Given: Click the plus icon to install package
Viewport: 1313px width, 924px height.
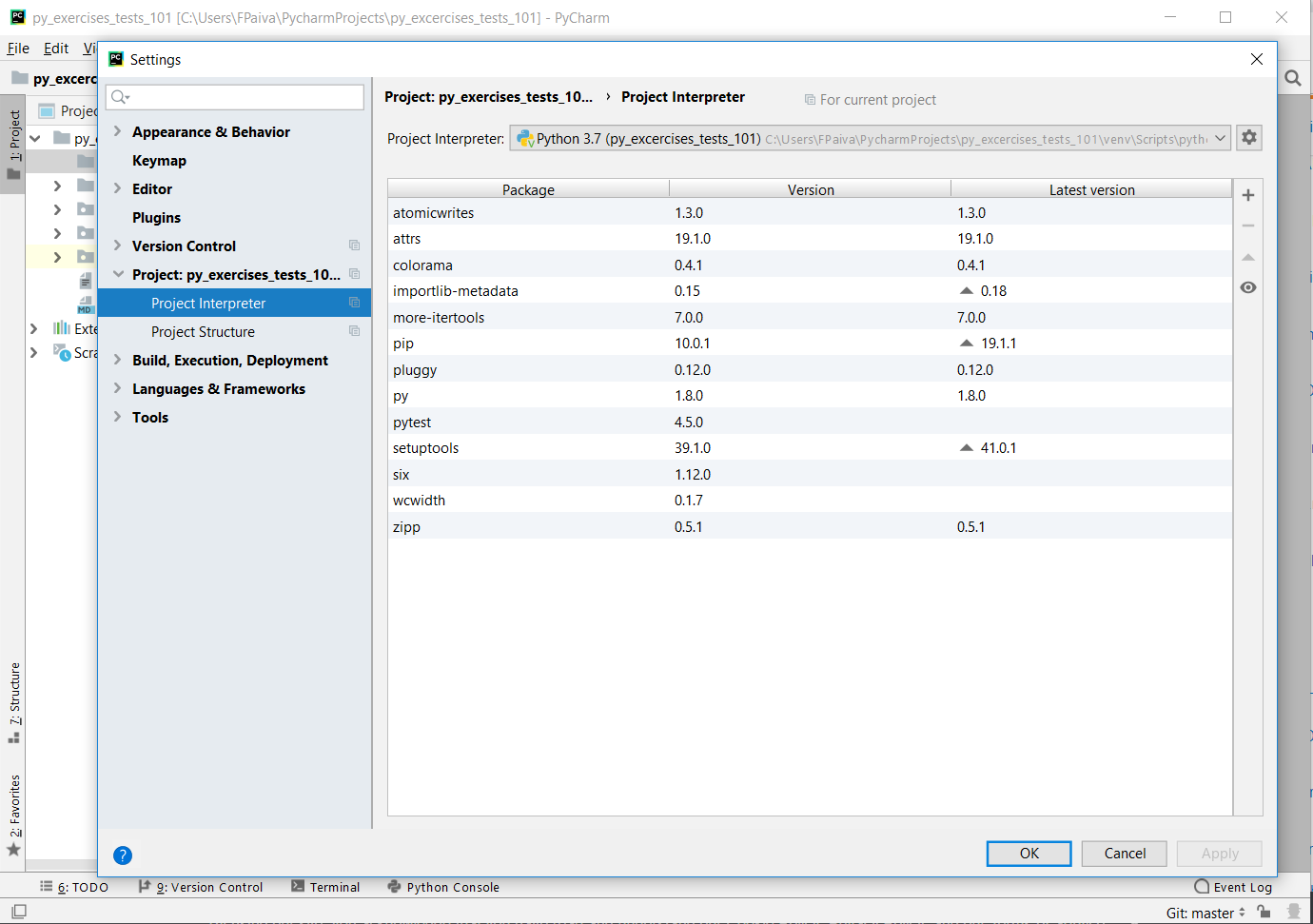Looking at the screenshot, I should tap(1248, 195).
